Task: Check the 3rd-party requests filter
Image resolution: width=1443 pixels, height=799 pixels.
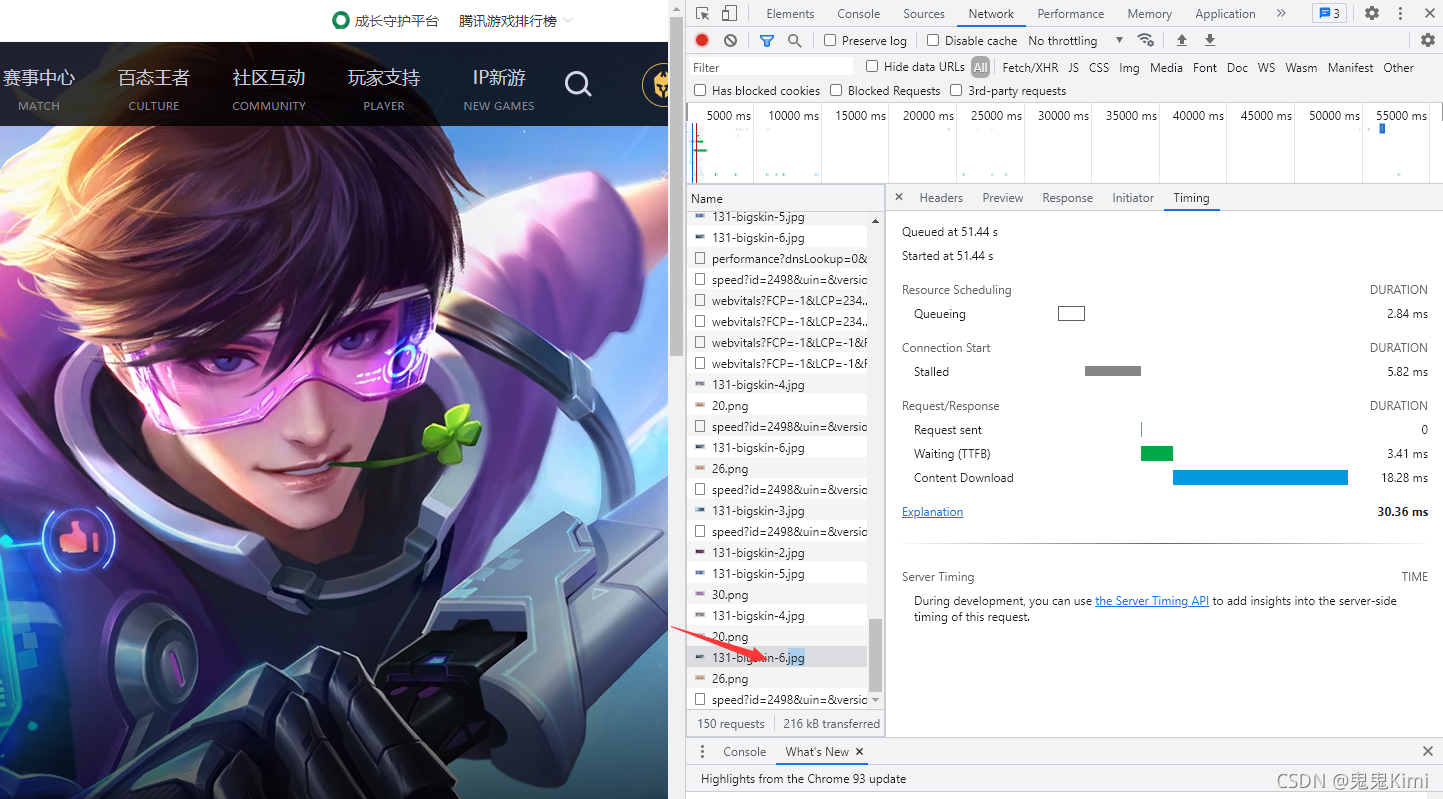Action: (x=956, y=91)
